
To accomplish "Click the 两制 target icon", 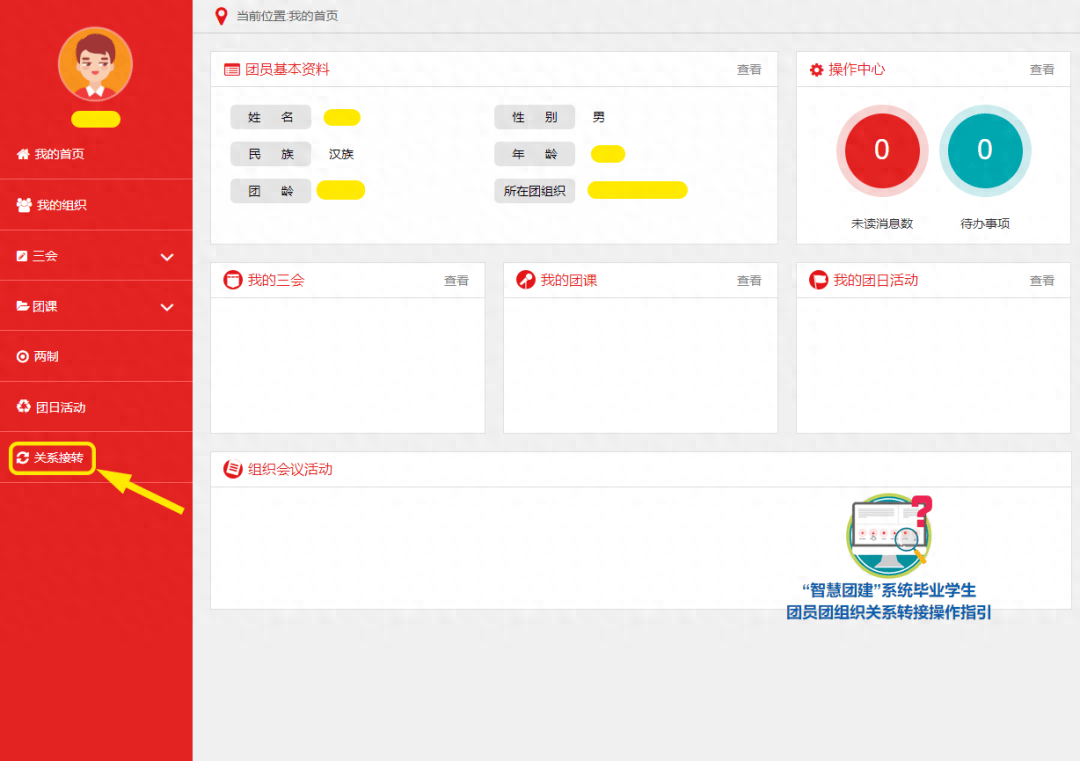I will click(x=23, y=357).
